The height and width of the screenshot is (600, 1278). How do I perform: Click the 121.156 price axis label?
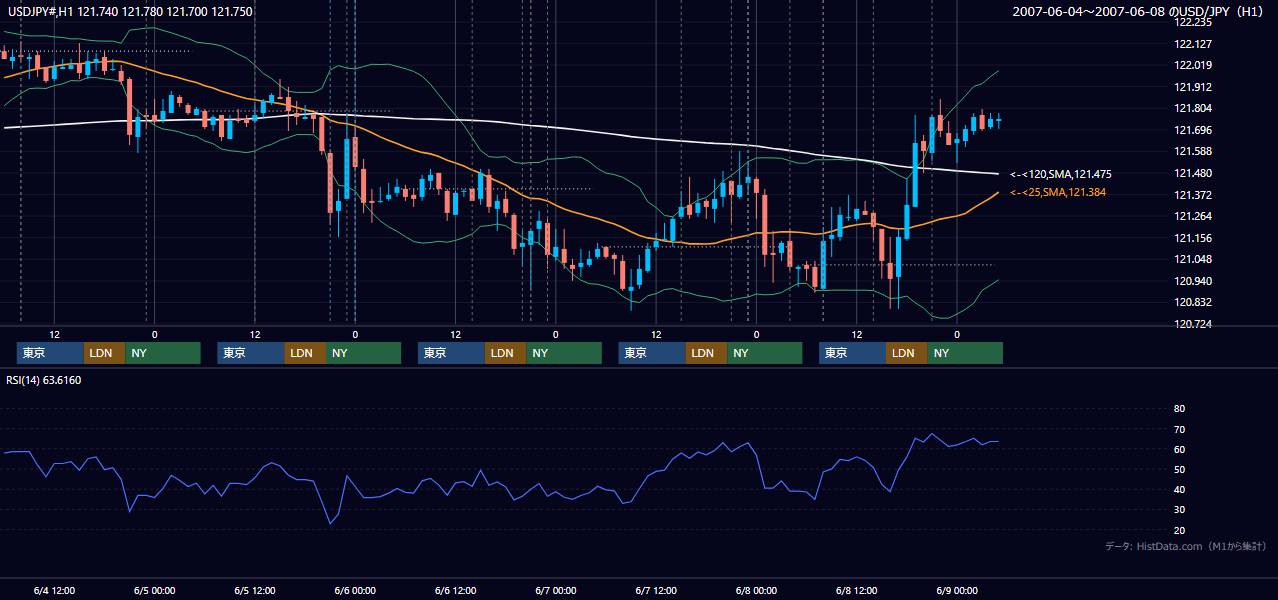(x=1194, y=238)
